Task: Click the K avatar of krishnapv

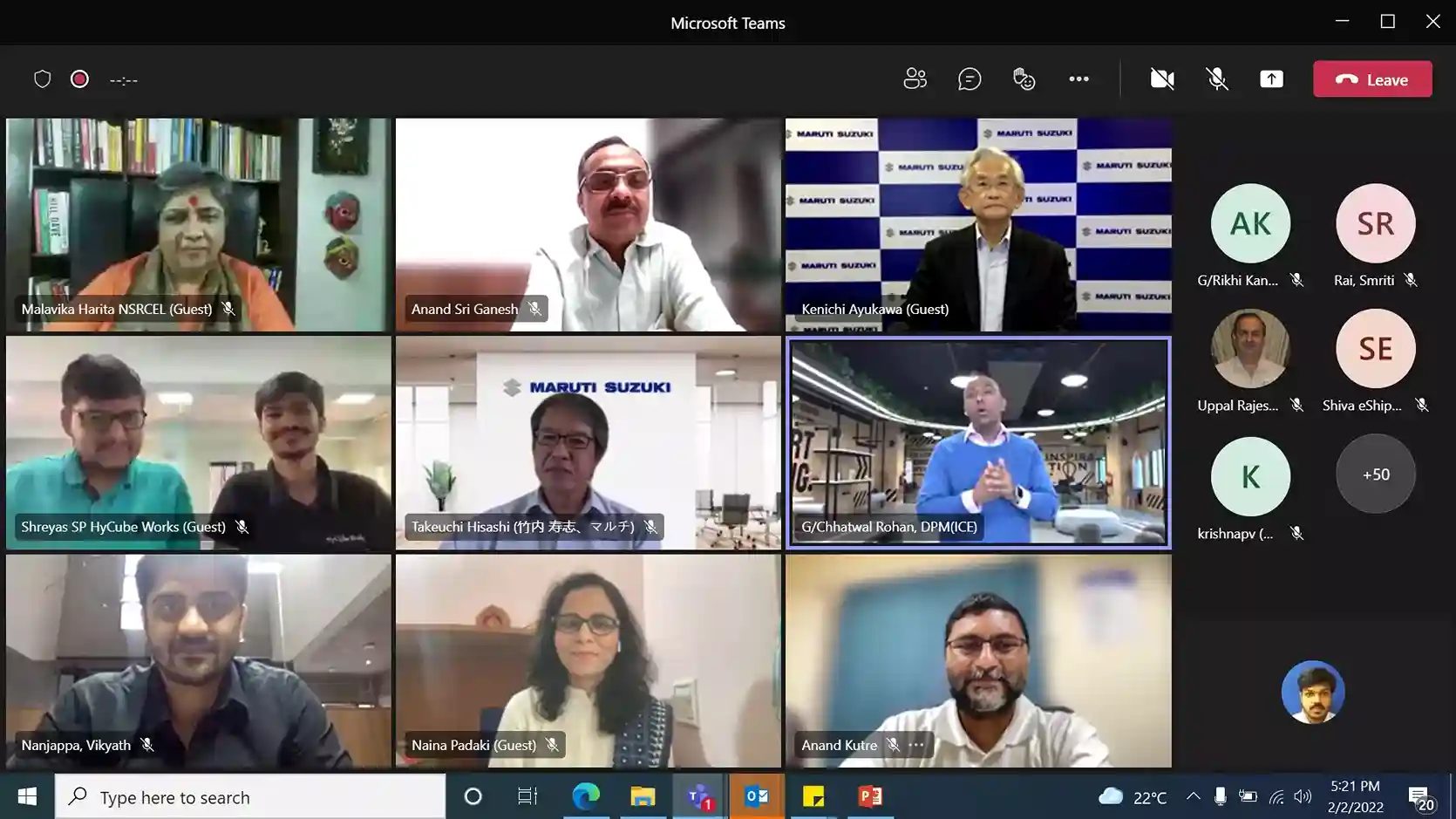Action: pyautogui.click(x=1250, y=476)
